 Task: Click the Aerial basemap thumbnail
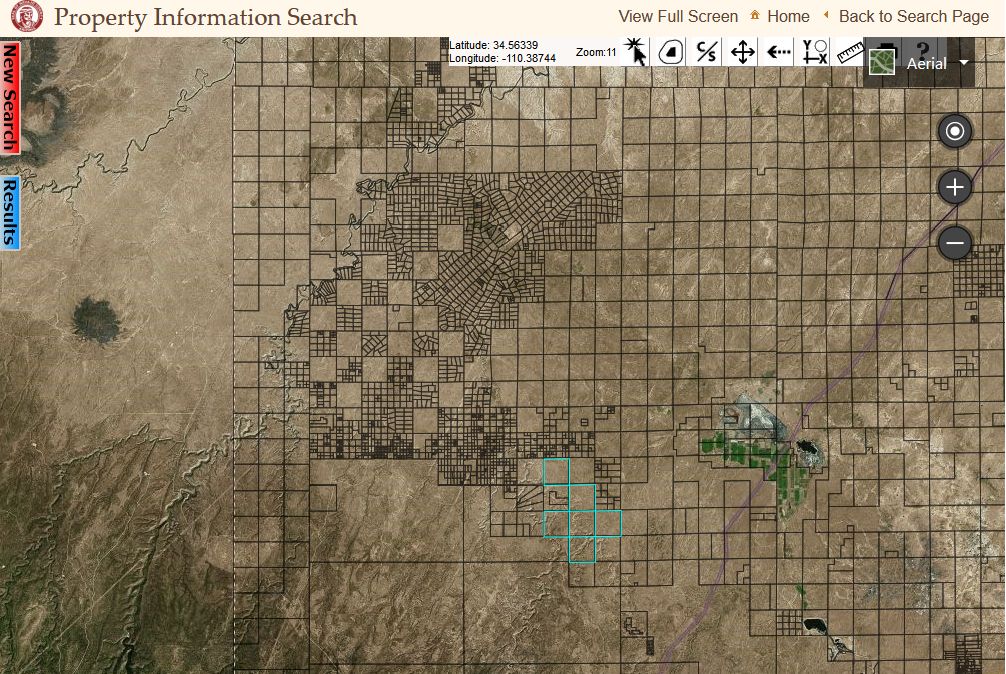[882, 63]
